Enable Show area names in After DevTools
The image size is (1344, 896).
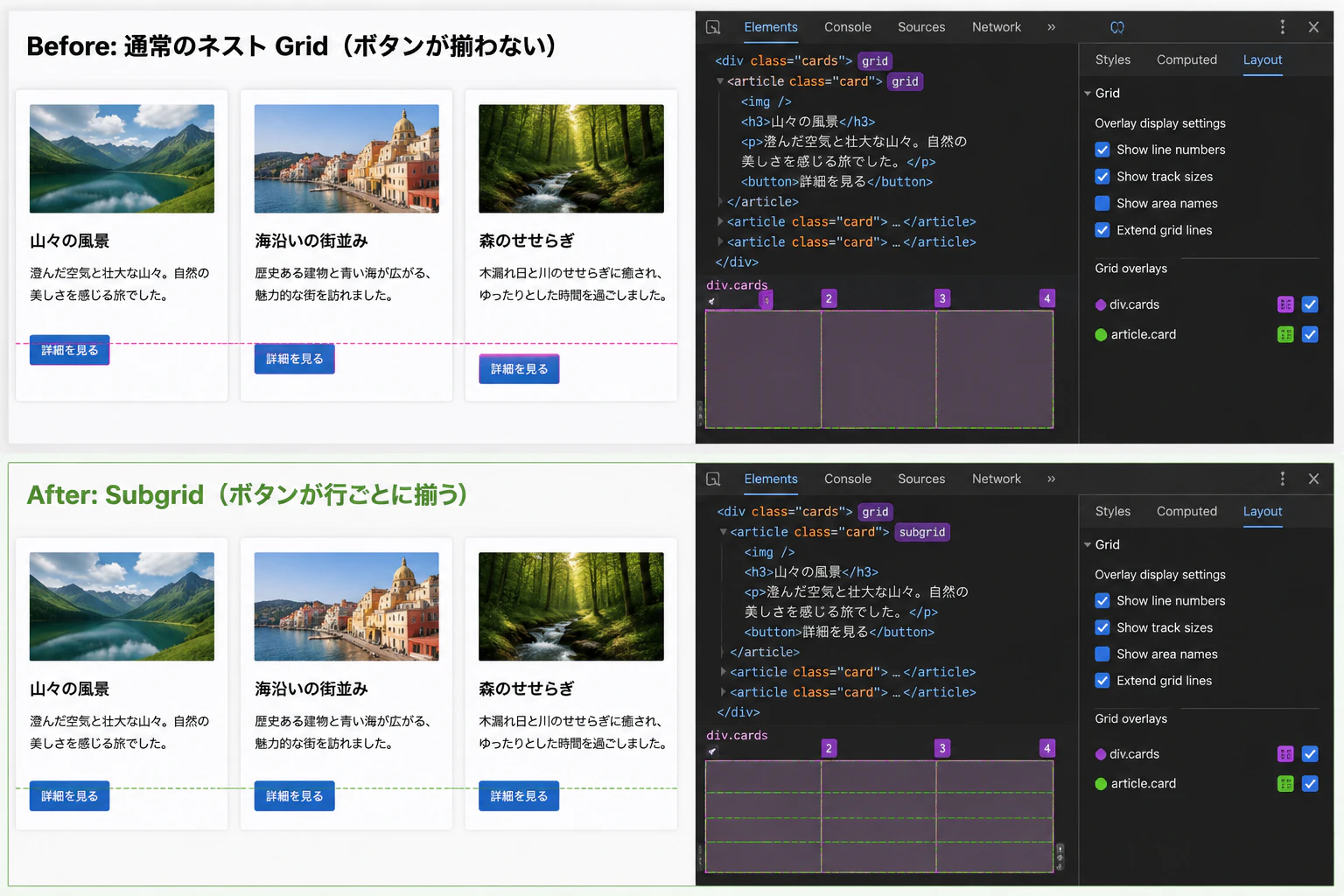[1102, 654]
